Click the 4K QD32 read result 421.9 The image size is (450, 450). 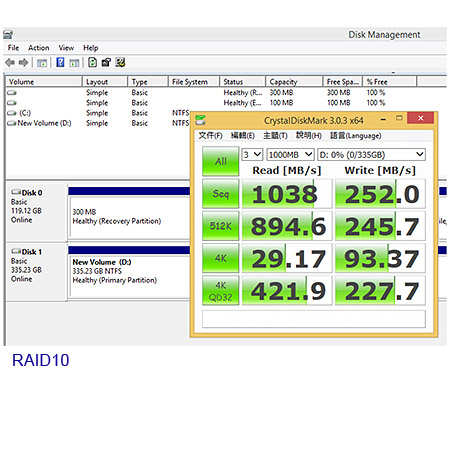287,291
